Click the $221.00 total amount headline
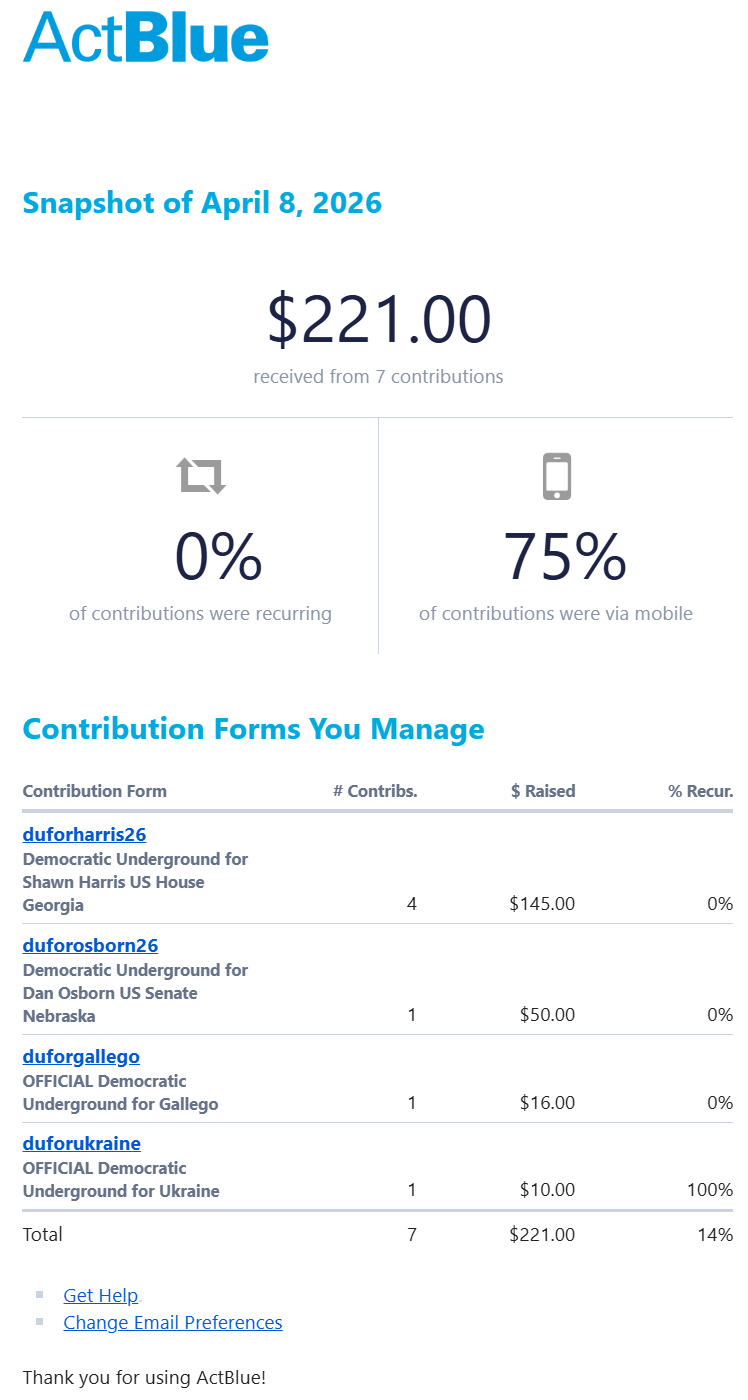This screenshot has width=748, height=1400. click(378, 320)
